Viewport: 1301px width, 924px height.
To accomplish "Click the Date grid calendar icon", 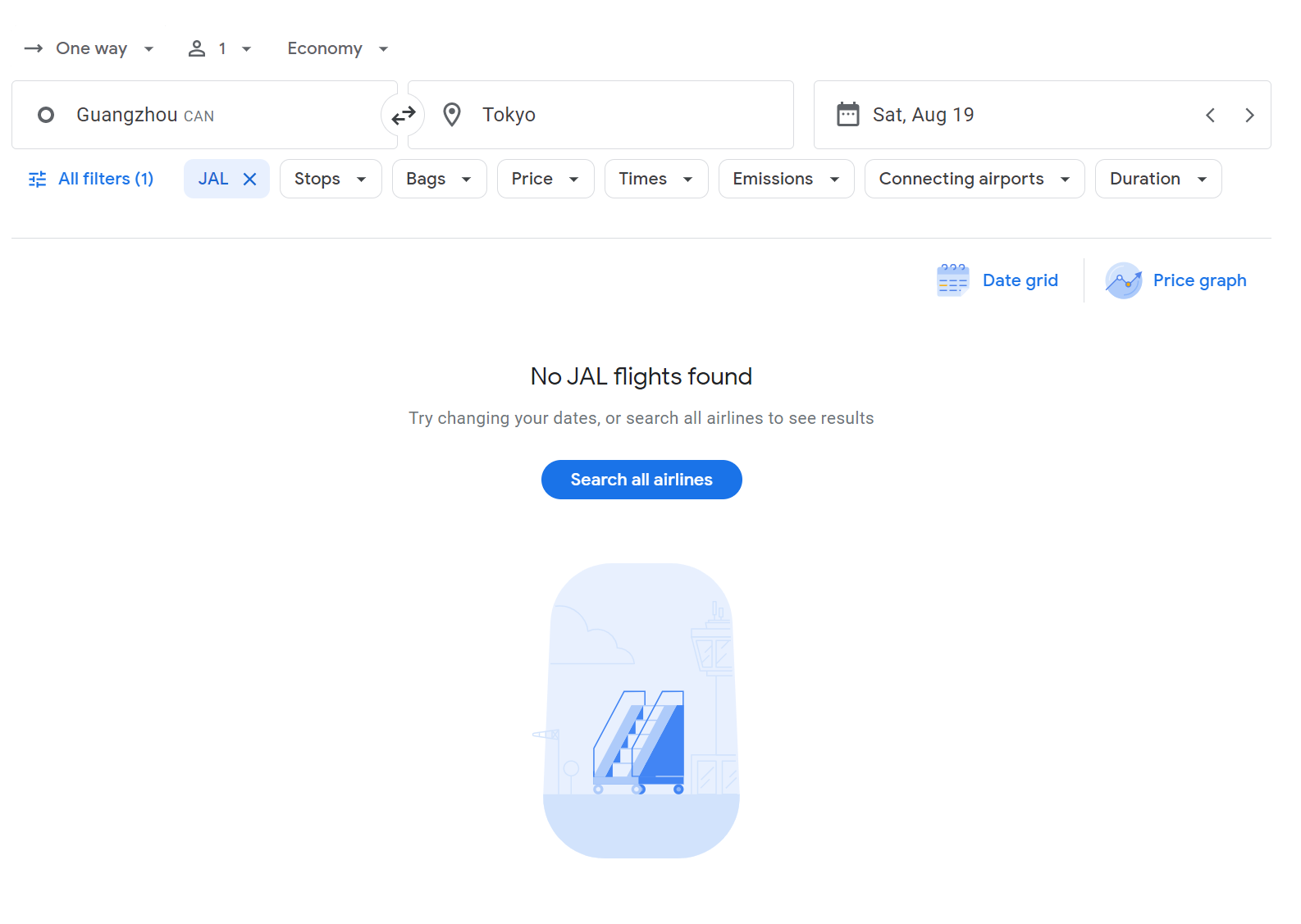I will point(952,280).
